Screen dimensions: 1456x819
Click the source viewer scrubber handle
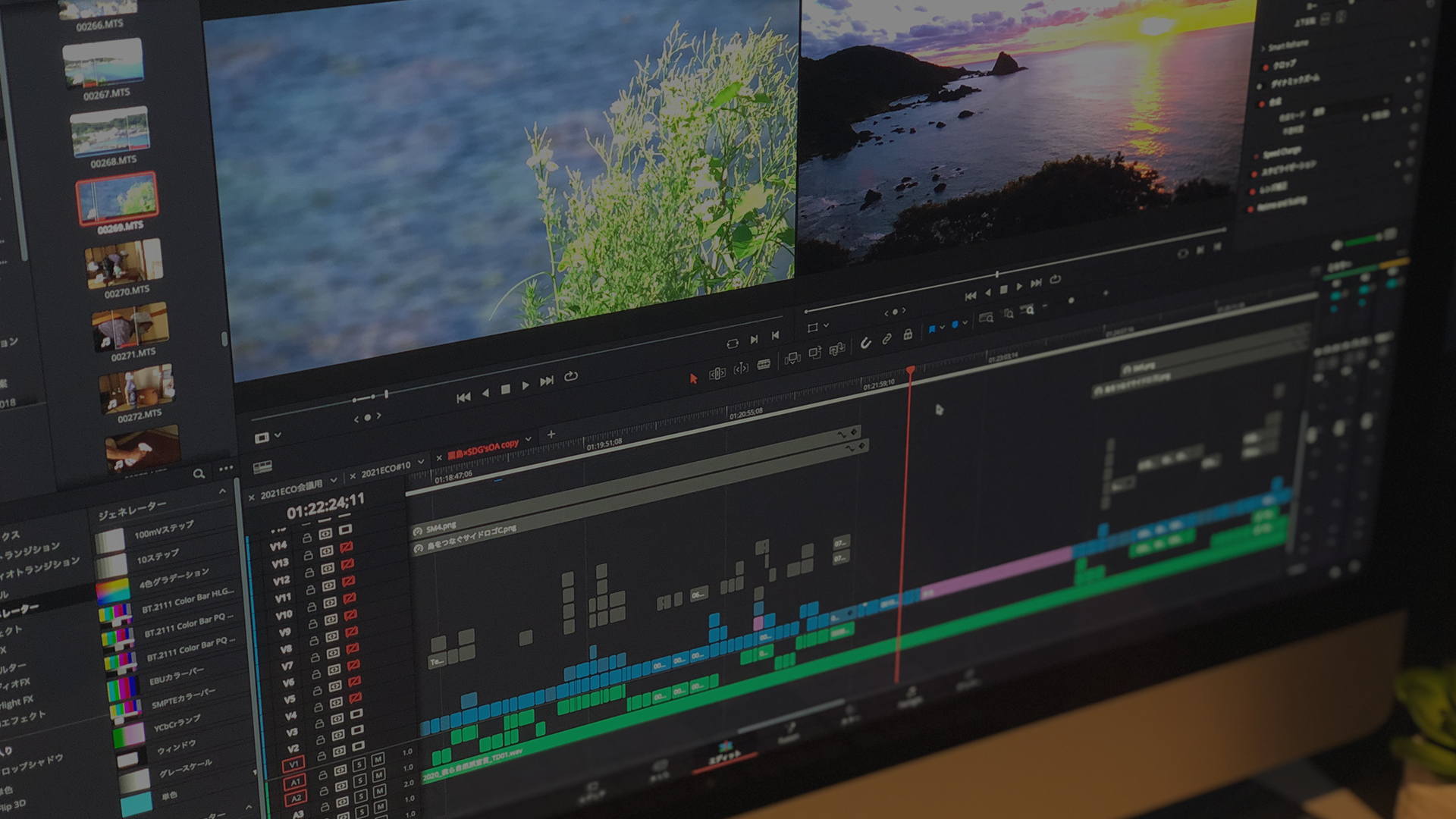tap(386, 394)
